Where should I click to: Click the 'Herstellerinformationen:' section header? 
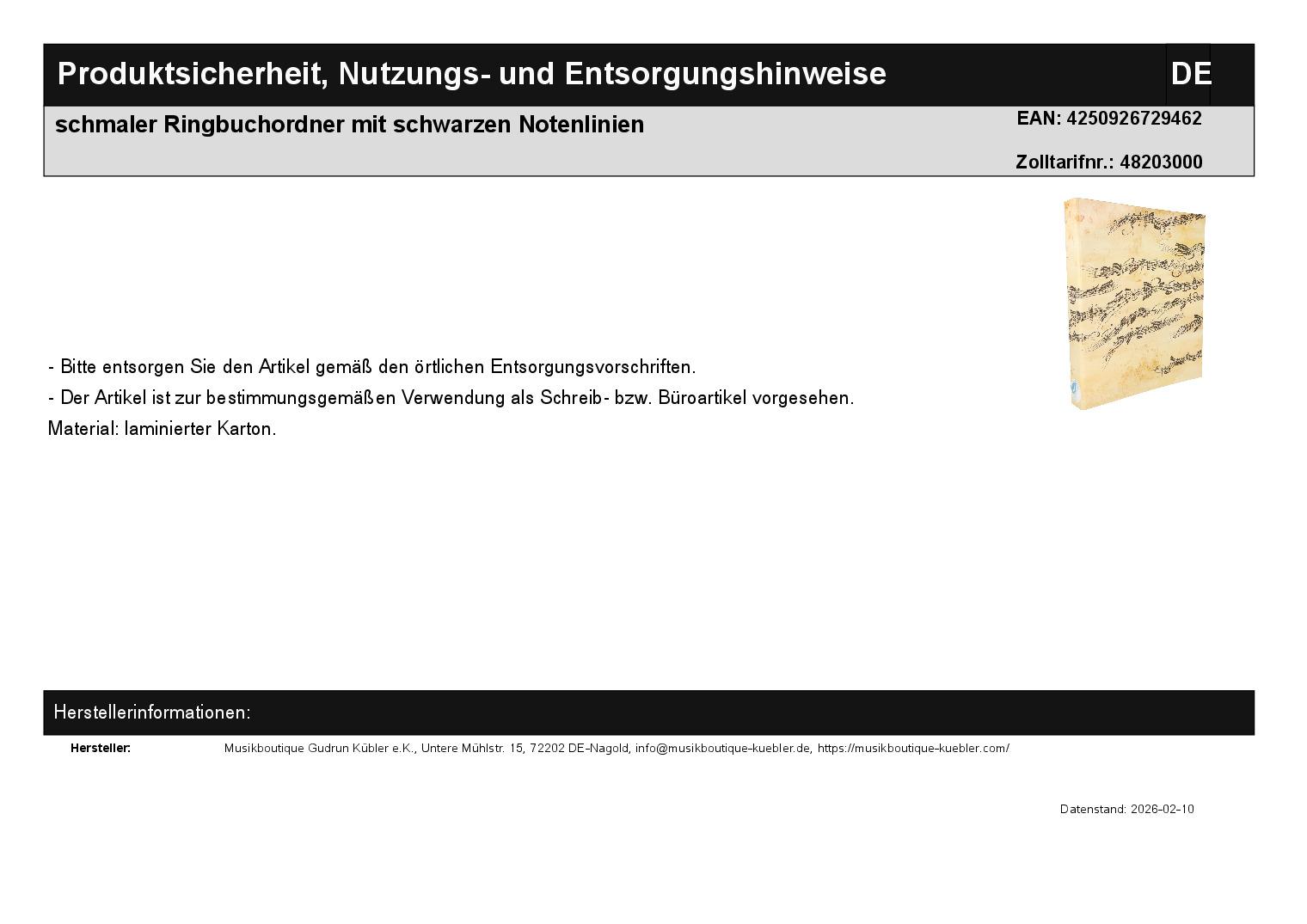152,713
